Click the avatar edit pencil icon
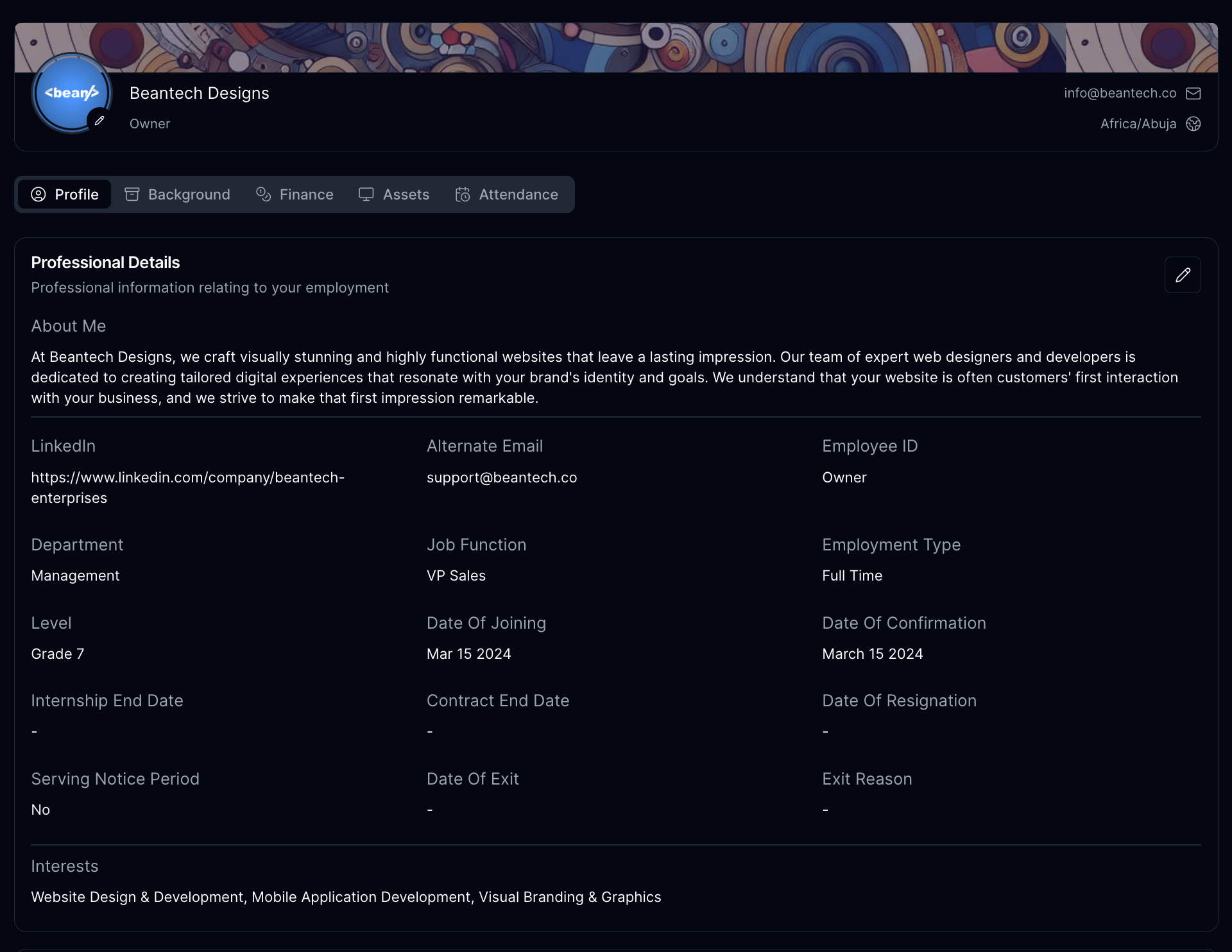The width and height of the screenshot is (1232, 952). click(99, 121)
